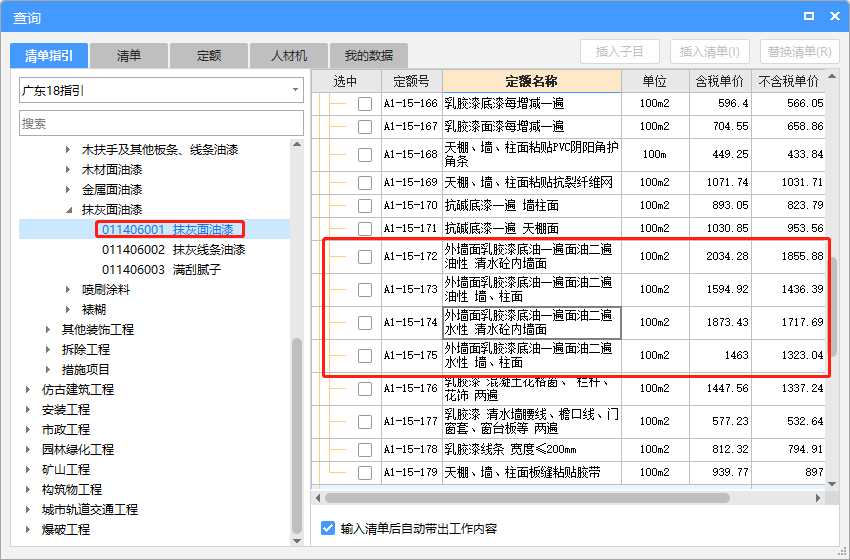
Task: Expand the 仿古建筑工程 node
Action: 28,389
